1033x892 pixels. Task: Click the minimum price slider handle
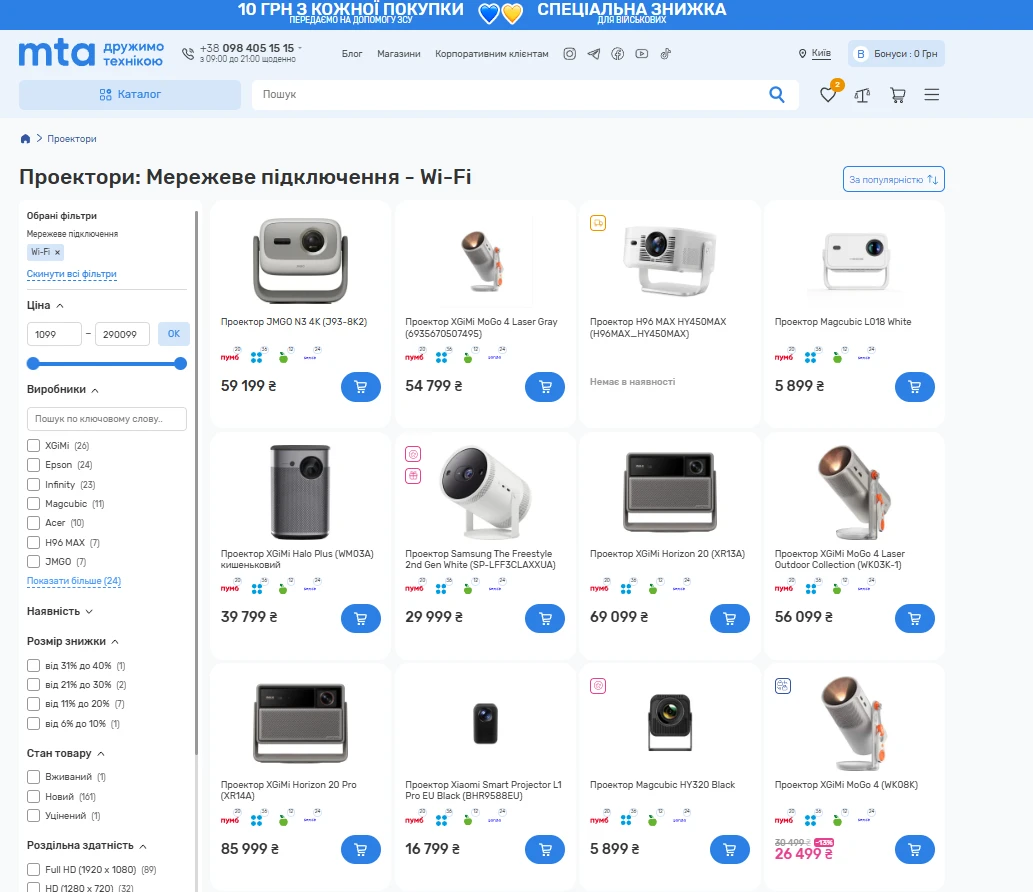33,364
